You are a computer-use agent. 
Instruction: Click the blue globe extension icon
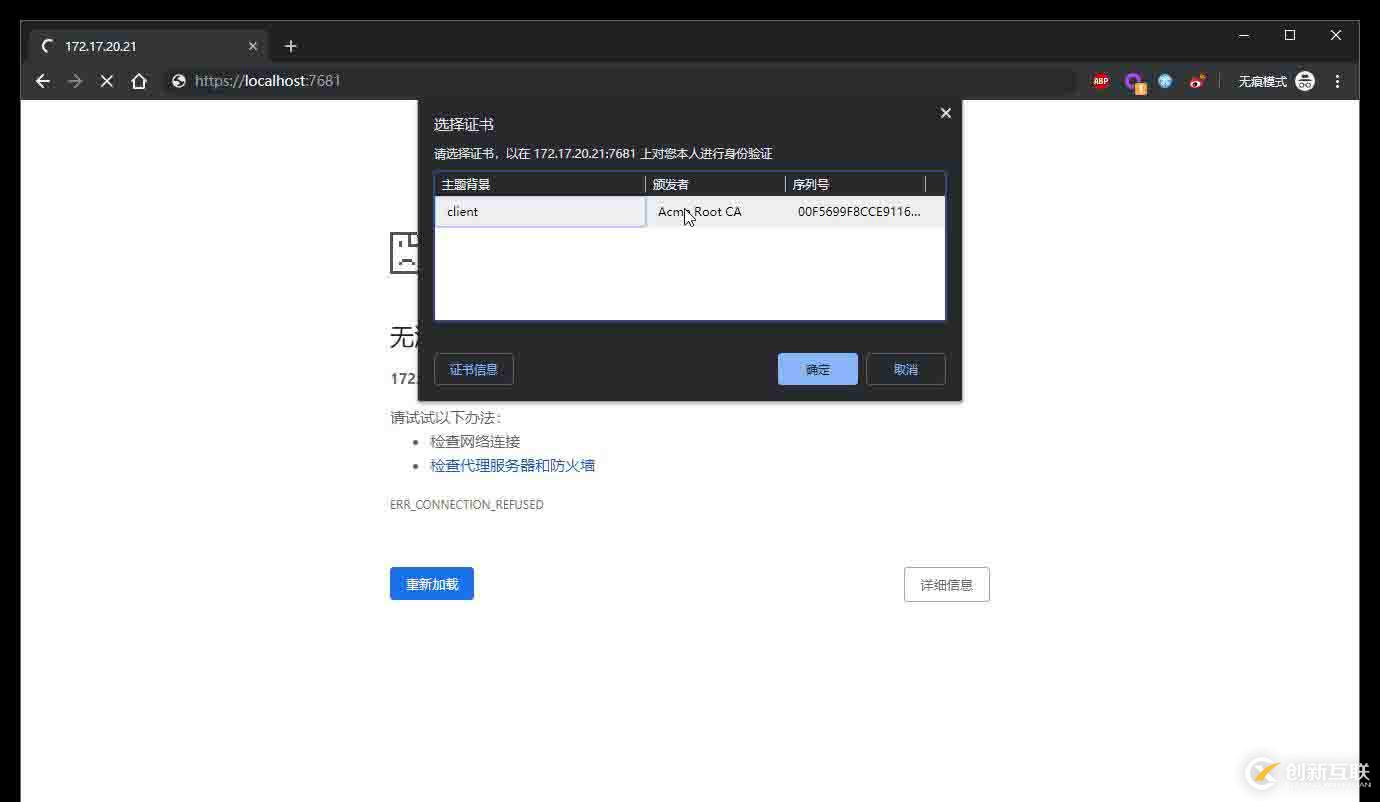click(1165, 81)
